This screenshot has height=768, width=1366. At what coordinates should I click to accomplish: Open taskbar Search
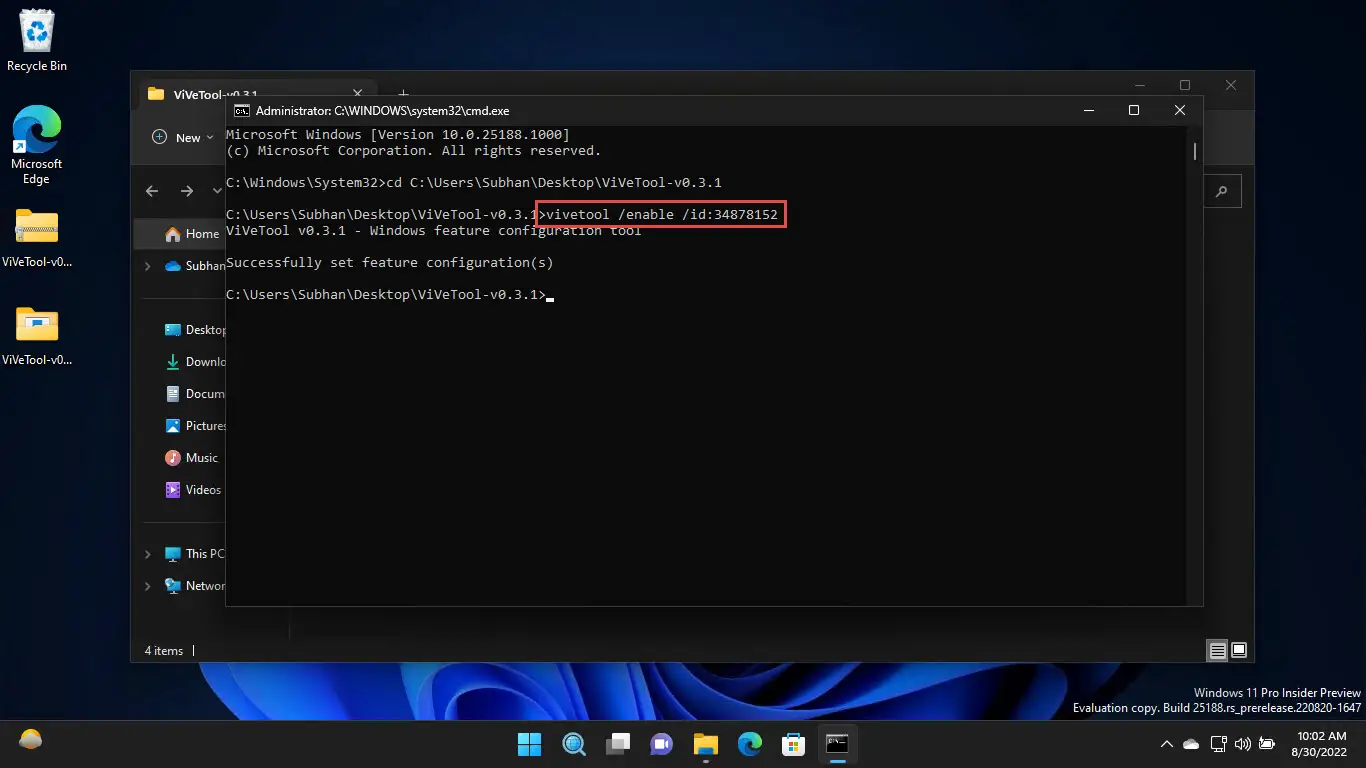click(x=574, y=743)
